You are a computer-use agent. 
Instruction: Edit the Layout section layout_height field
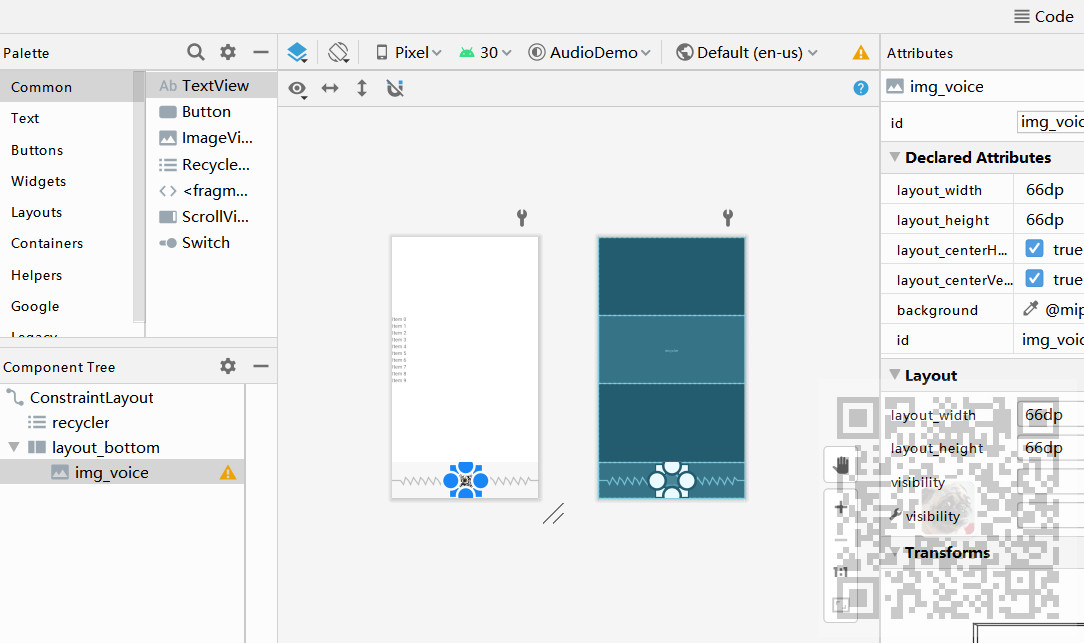point(1050,448)
